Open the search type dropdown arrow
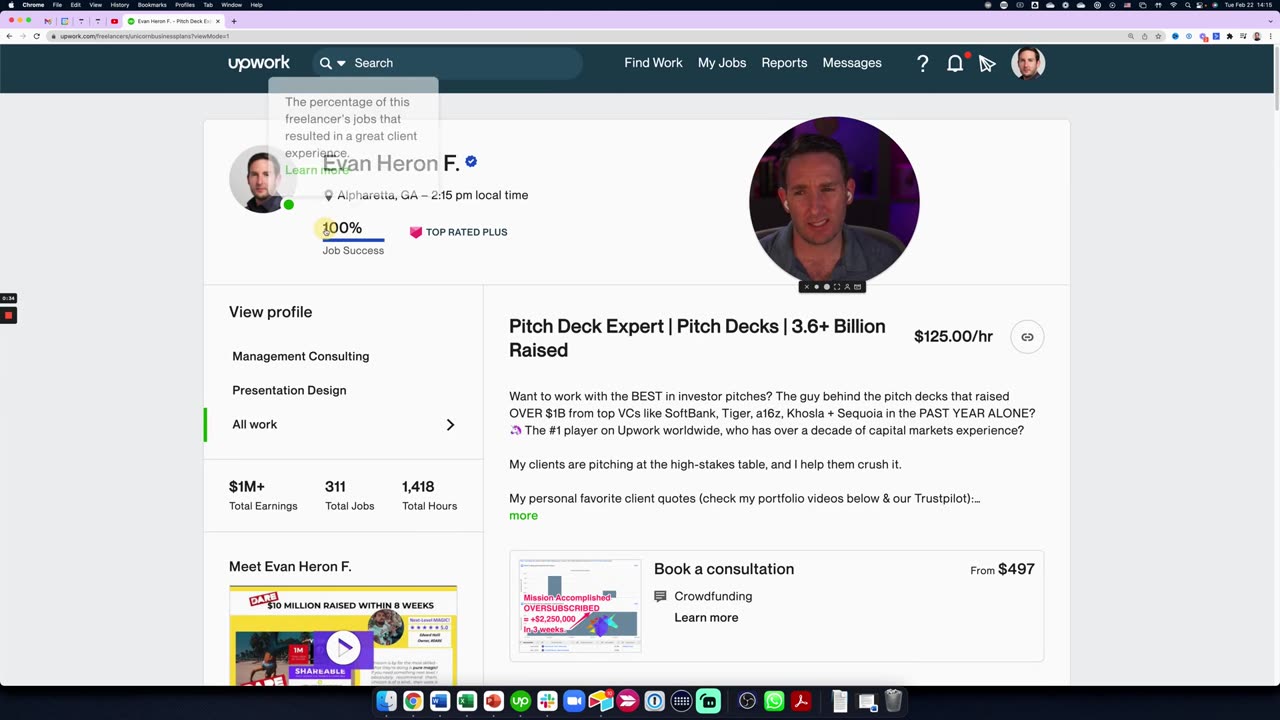 (x=341, y=63)
